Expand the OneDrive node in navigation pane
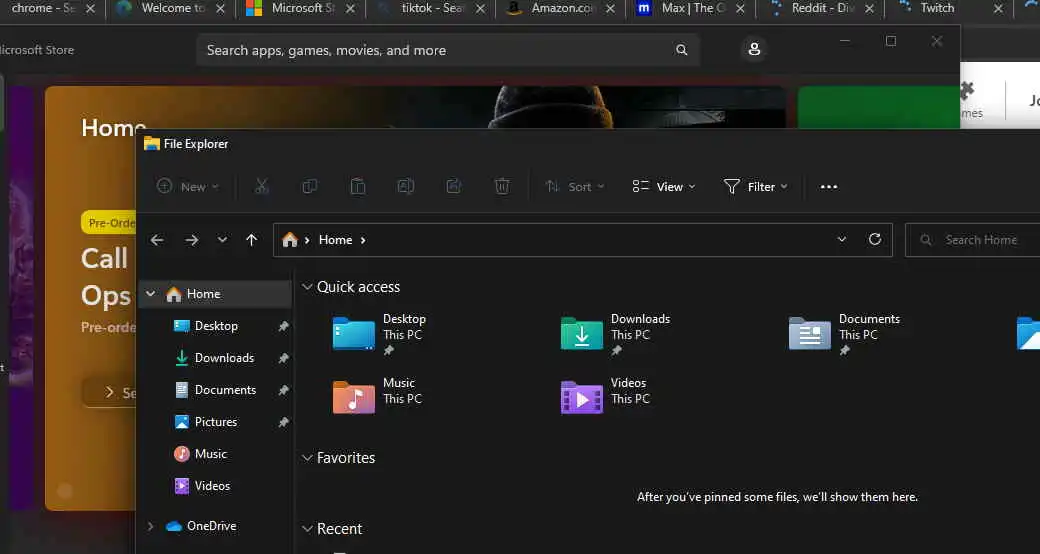Image resolution: width=1040 pixels, height=554 pixels. [x=151, y=525]
